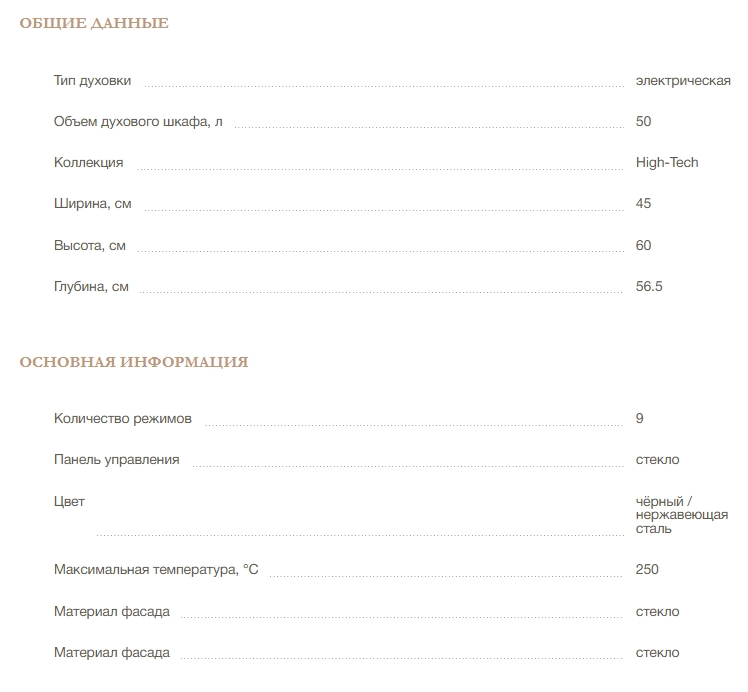Screen dimensions: 748x692
Task: Select the Максимальная температура label
Action: coord(156,569)
